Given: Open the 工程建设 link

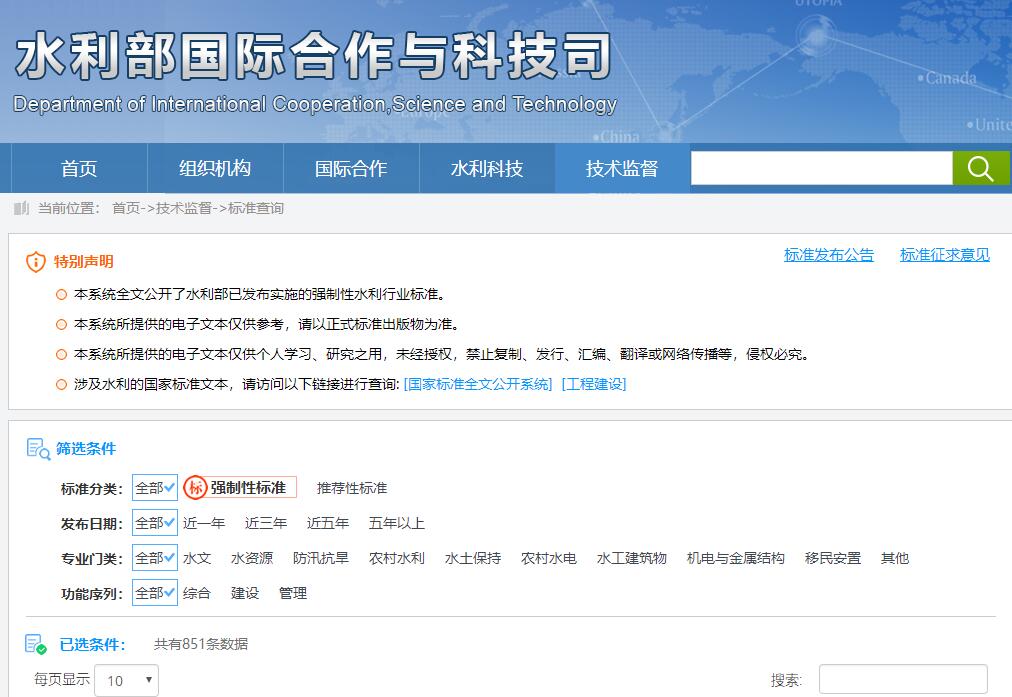Looking at the screenshot, I should tap(594, 384).
